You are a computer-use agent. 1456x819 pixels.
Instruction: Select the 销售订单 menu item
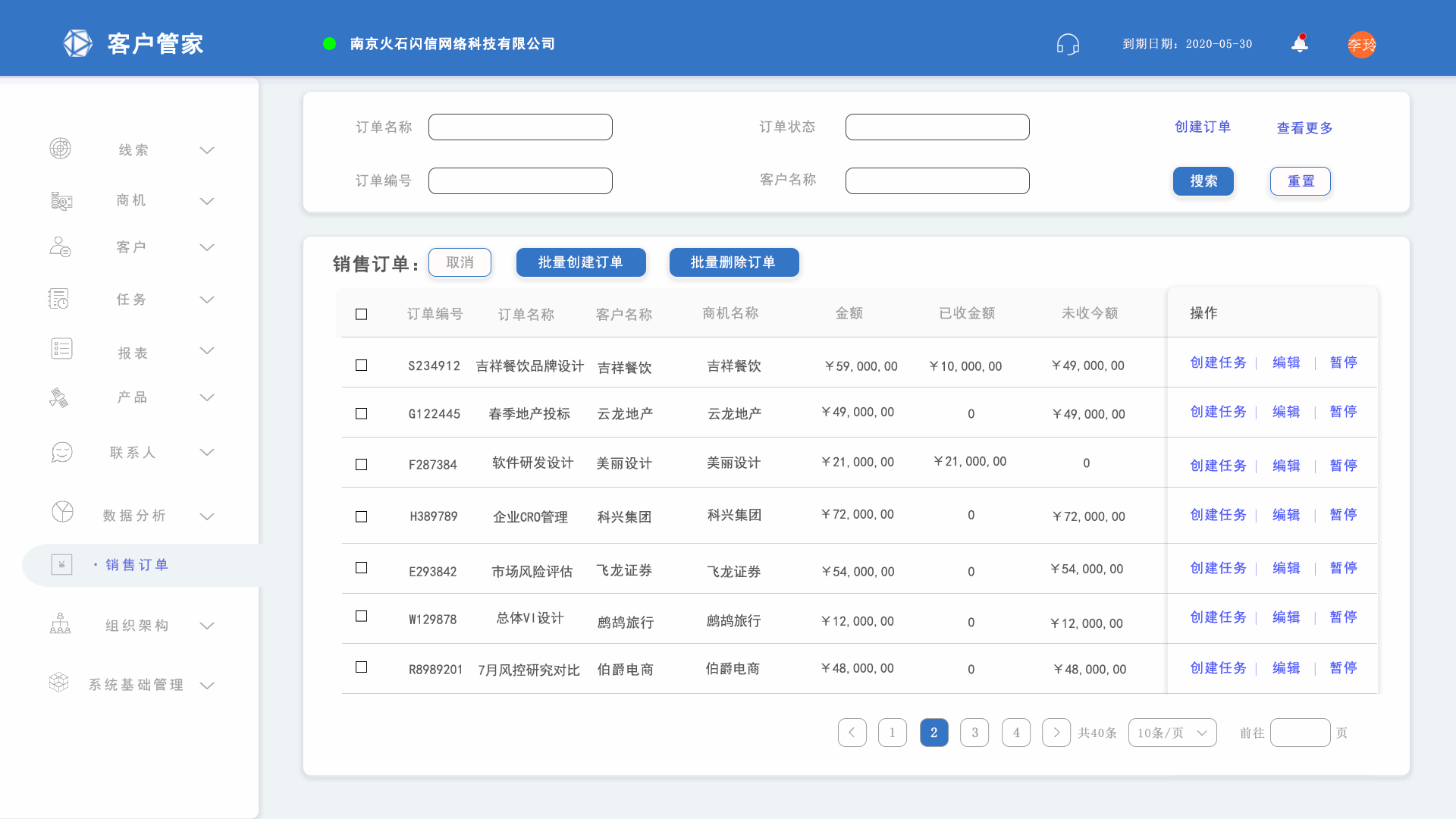coord(137,565)
